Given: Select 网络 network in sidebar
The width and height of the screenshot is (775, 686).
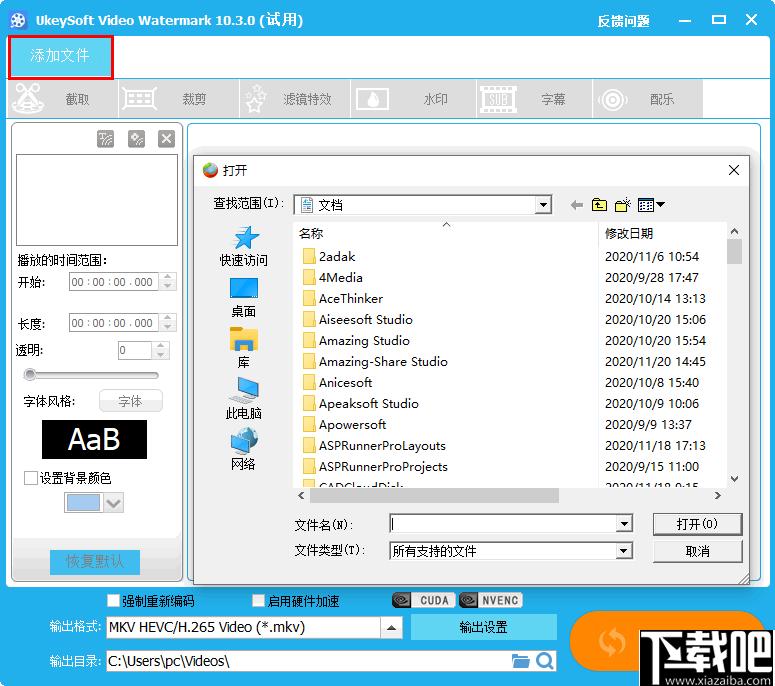Looking at the screenshot, I should click(x=244, y=449).
